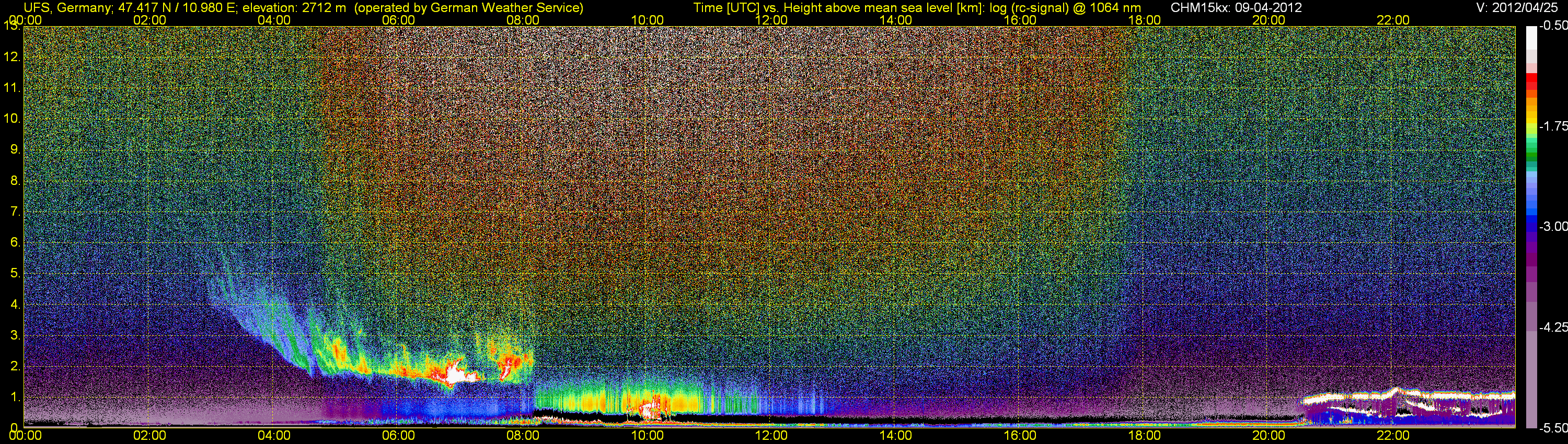Image resolution: width=1568 pixels, height=444 pixels.
Task: Click the '11.' km height axis label
Action: (x=13, y=88)
